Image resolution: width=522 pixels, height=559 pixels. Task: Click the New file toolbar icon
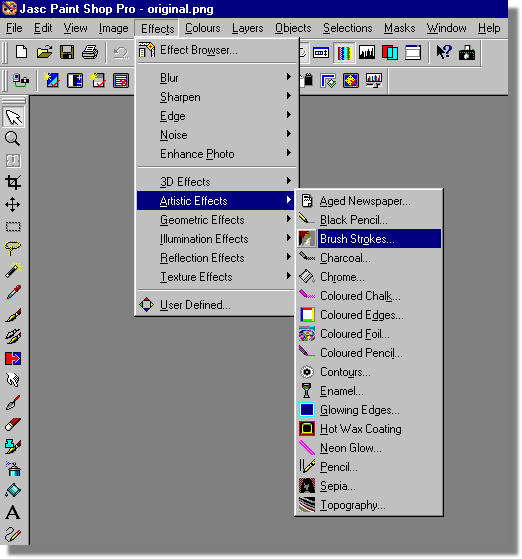(x=21, y=52)
